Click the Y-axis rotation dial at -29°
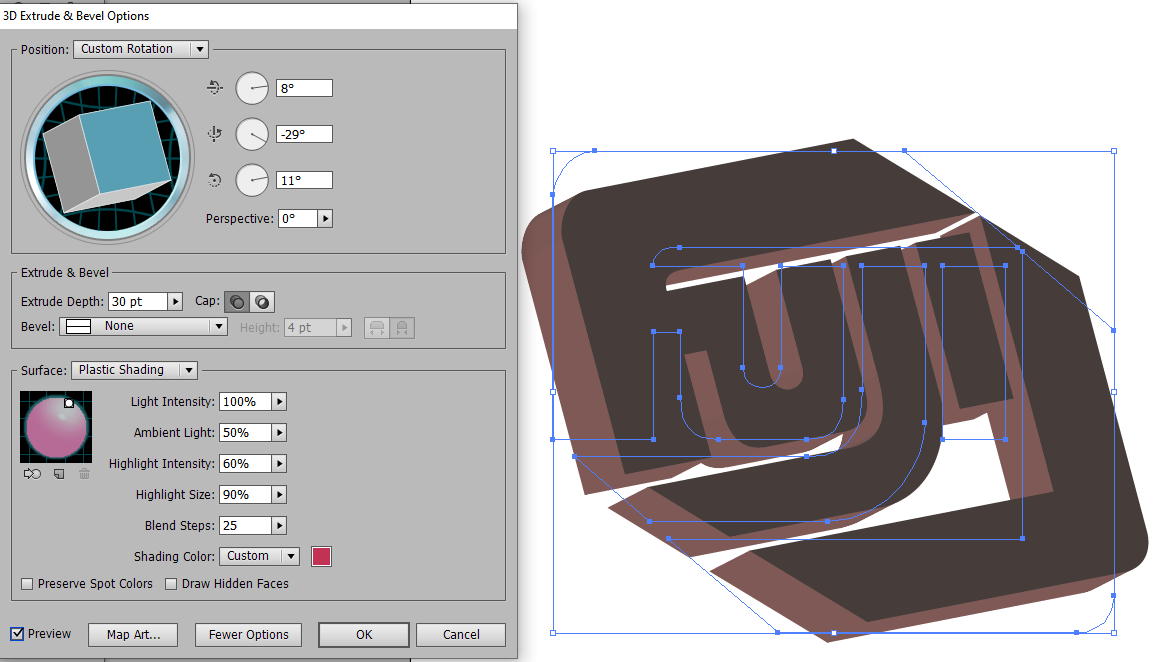The height and width of the screenshot is (662, 1159). click(x=252, y=134)
